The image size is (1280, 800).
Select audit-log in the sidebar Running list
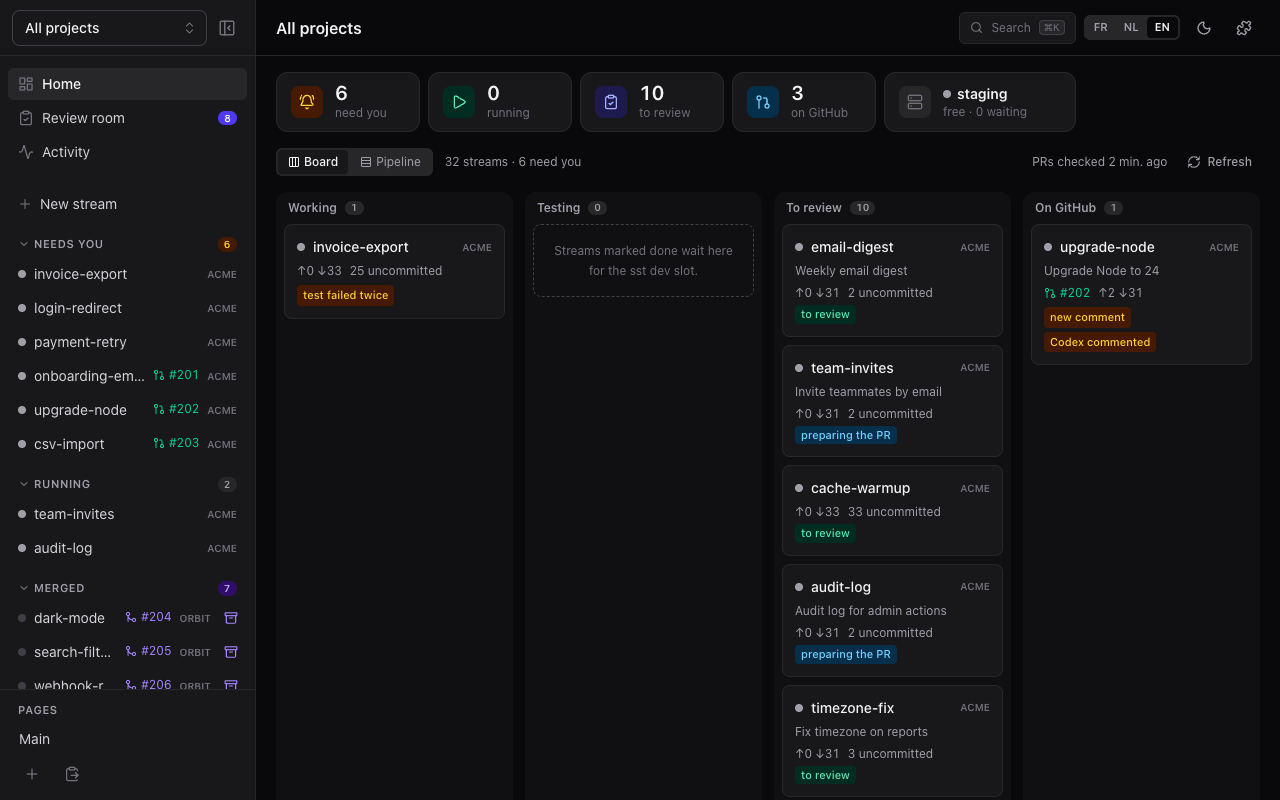(x=128, y=548)
